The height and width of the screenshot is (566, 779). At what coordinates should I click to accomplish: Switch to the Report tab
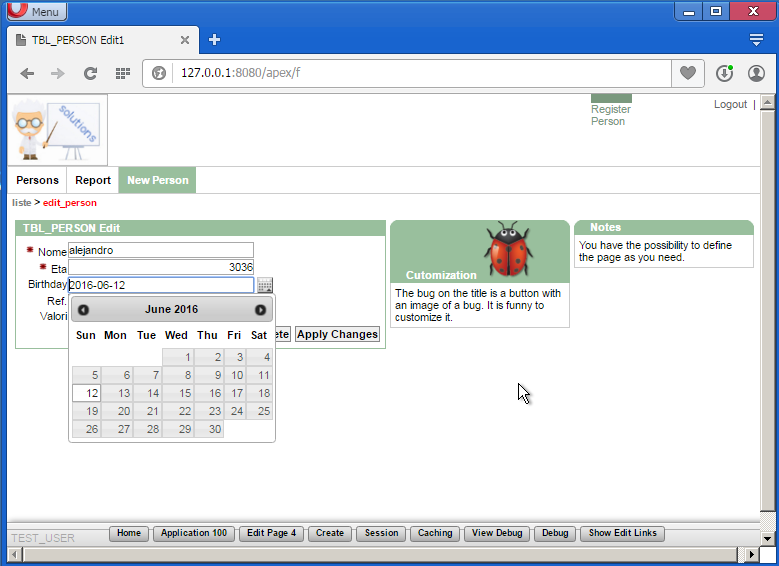pos(93,180)
